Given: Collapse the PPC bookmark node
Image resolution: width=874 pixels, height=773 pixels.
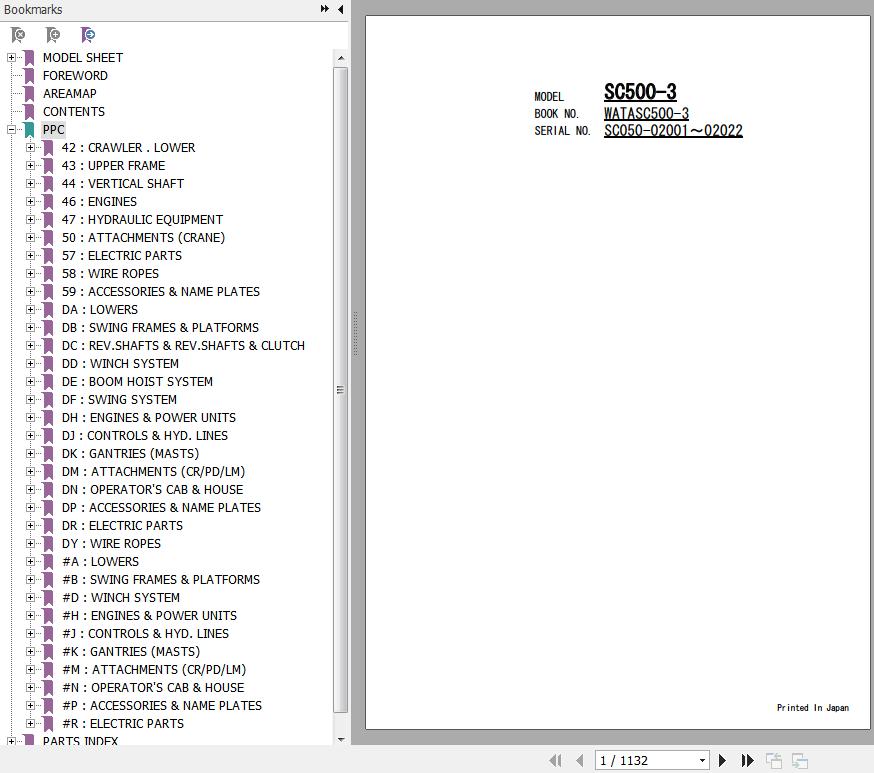Looking at the screenshot, I should click(x=11, y=129).
